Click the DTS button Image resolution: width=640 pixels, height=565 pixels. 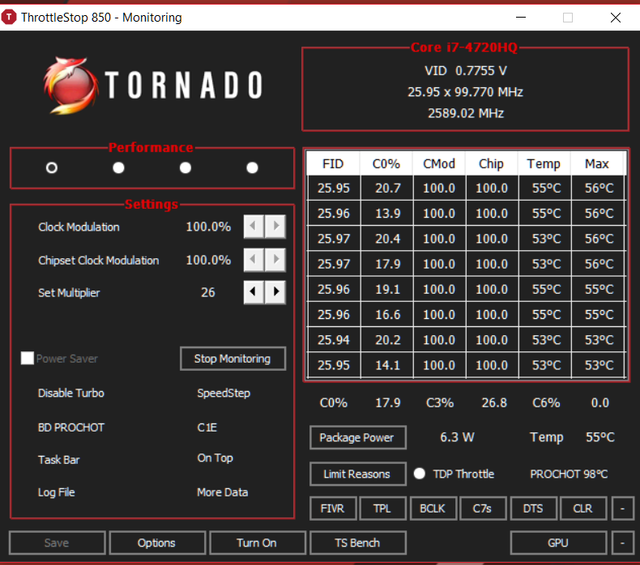[533, 508]
